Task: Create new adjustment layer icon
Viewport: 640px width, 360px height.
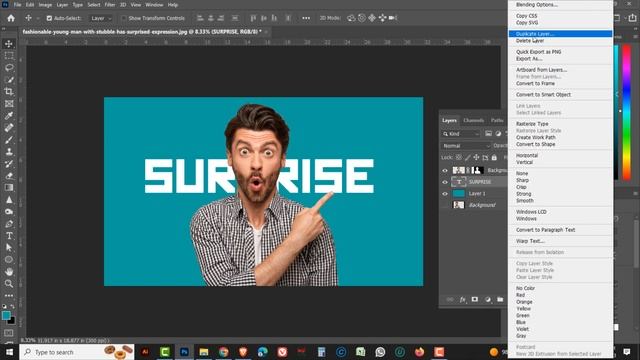Action: tap(488, 300)
